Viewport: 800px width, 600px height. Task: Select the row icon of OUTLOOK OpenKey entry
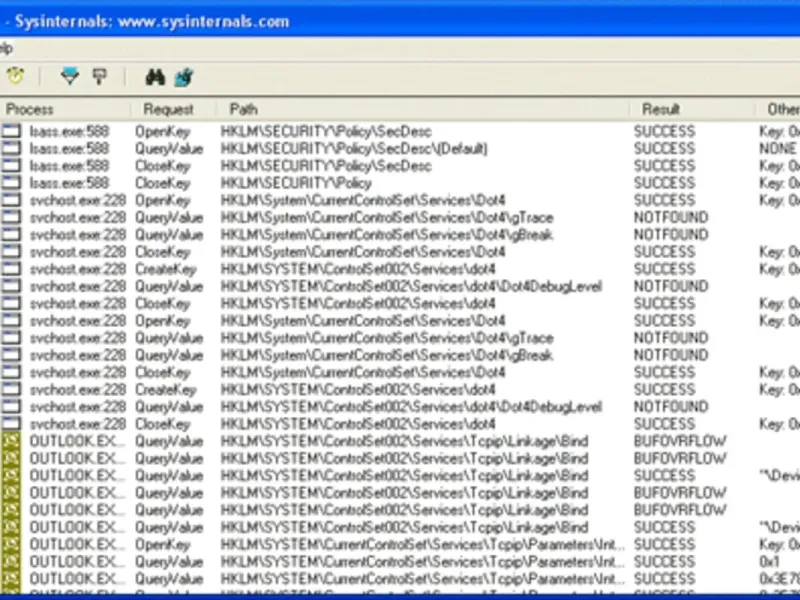tap(11, 544)
